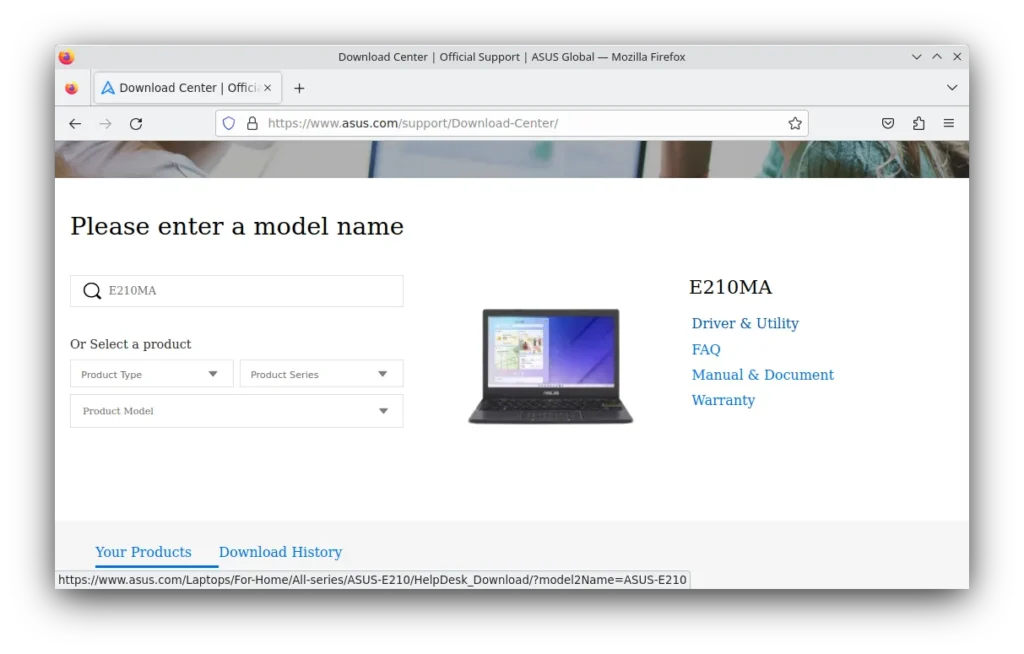Open the Extensions puzzle icon
Image resolution: width=1024 pixels, height=654 pixels.
(918, 124)
